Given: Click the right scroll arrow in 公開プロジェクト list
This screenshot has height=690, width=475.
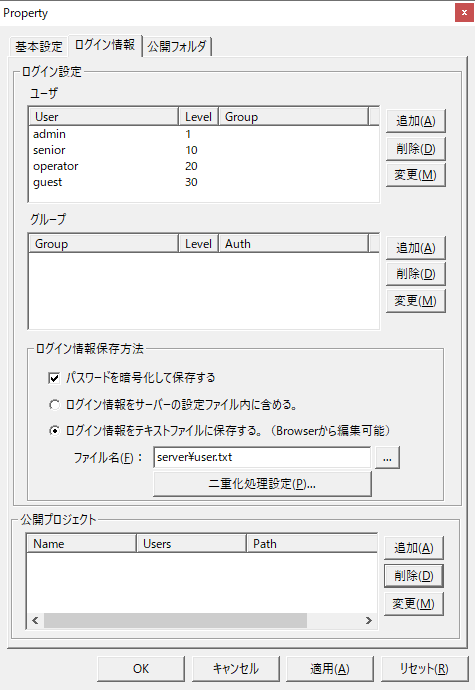Looking at the screenshot, I should 369,620.
